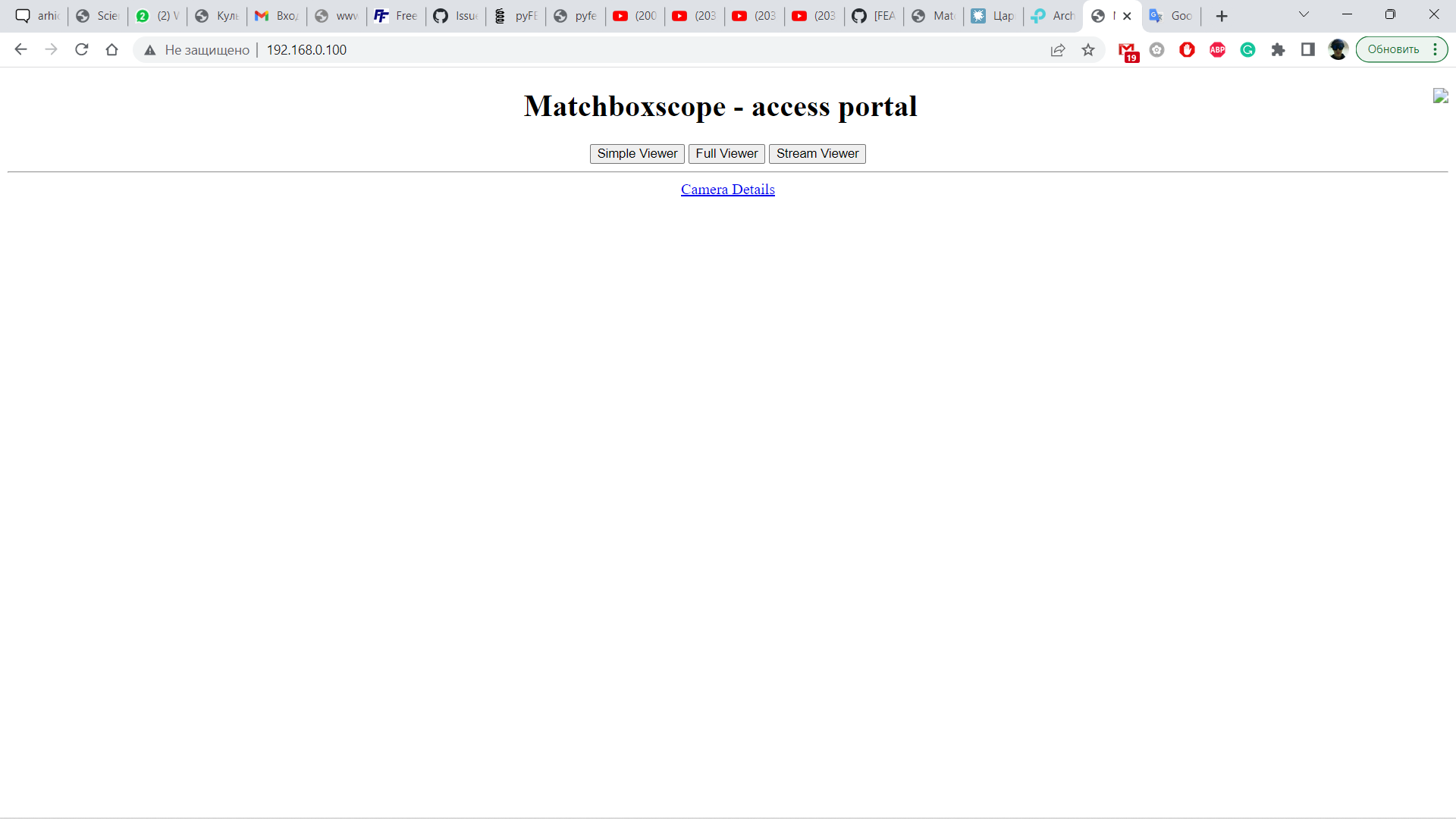Click the broken image in top-right corner
This screenshot has height=819, width=1456.
point(1440,96)
